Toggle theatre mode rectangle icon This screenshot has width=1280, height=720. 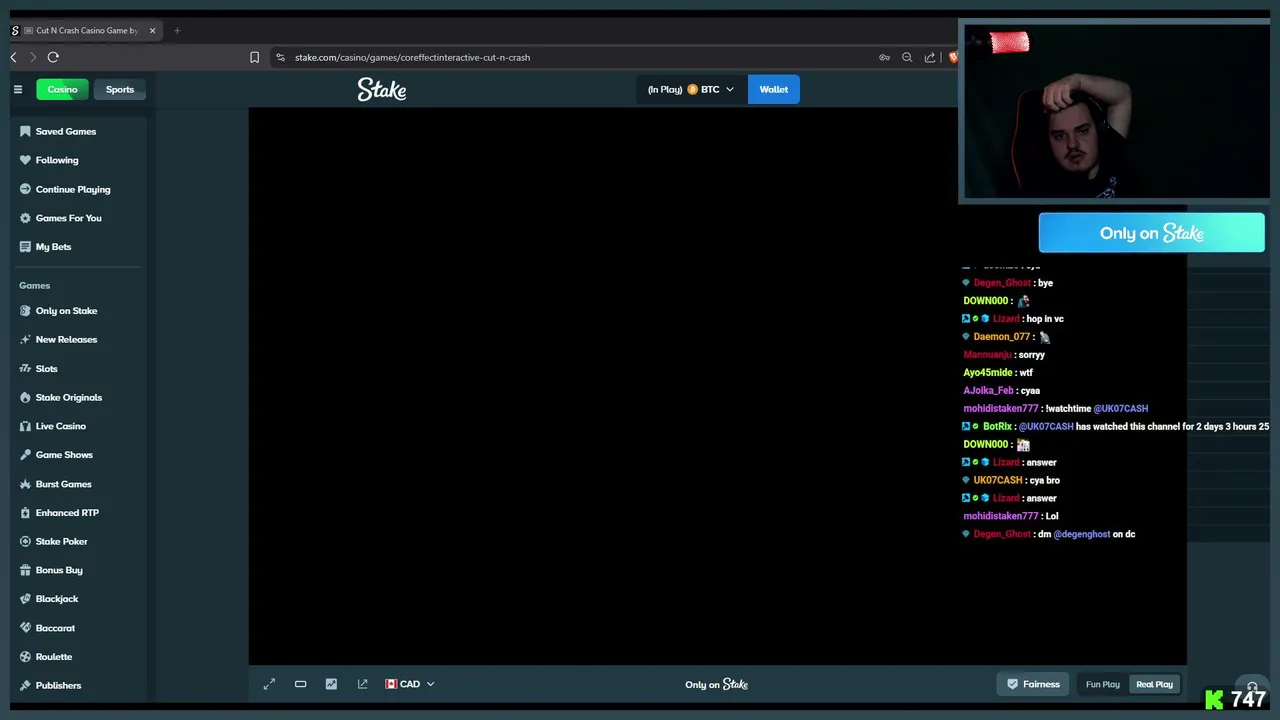click(300, 684)
